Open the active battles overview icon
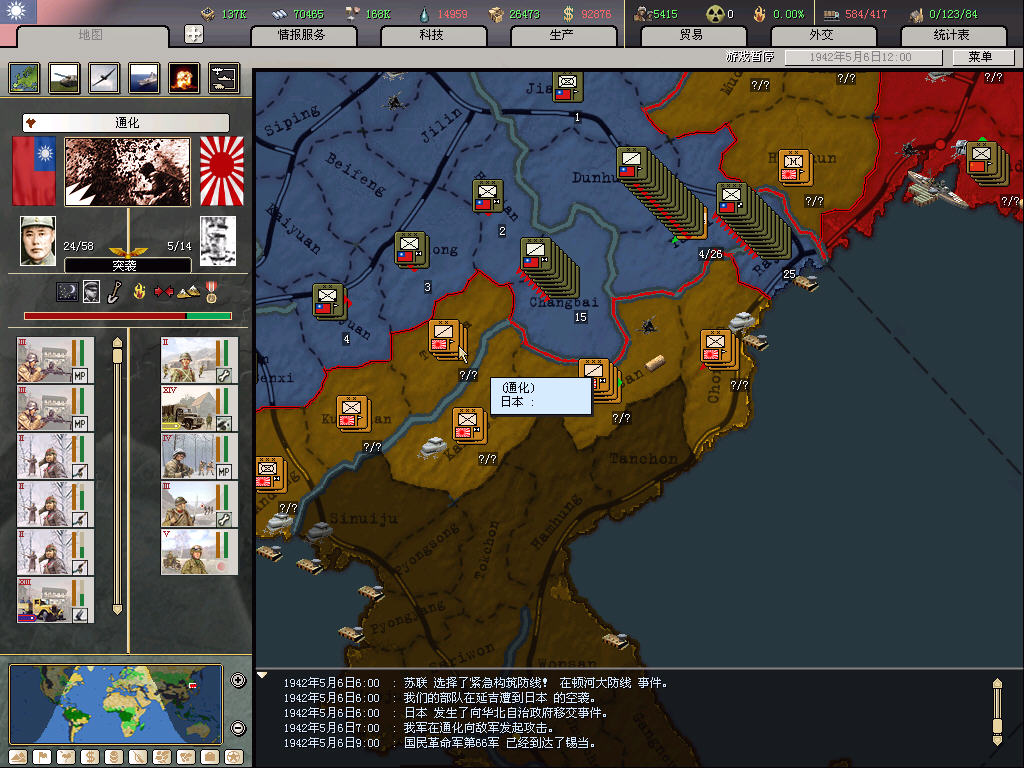Image resolution: width=1024 pixels, height=768 pixels. coord(223,77)
